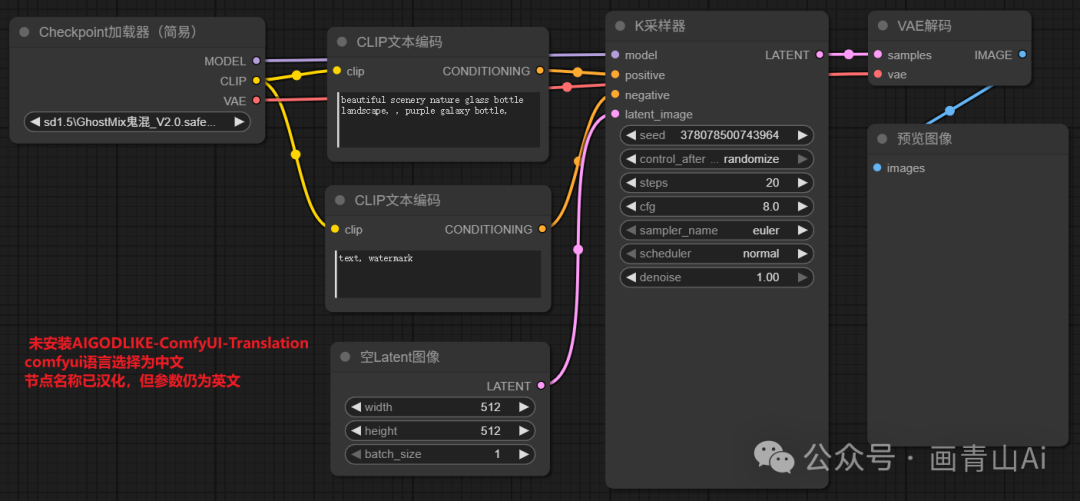Collapse the upper CLIP文本编码 node with its title dot

tap(342, 42)
